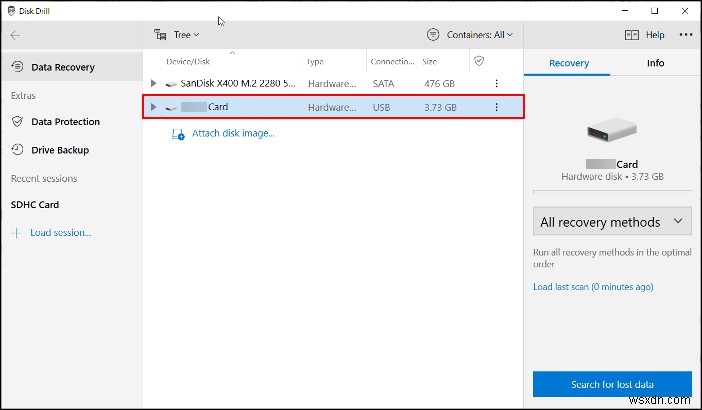The image size is (702, 410).
Task: Click the Disk Drill title bar app icon
Action: click(11, 11)
